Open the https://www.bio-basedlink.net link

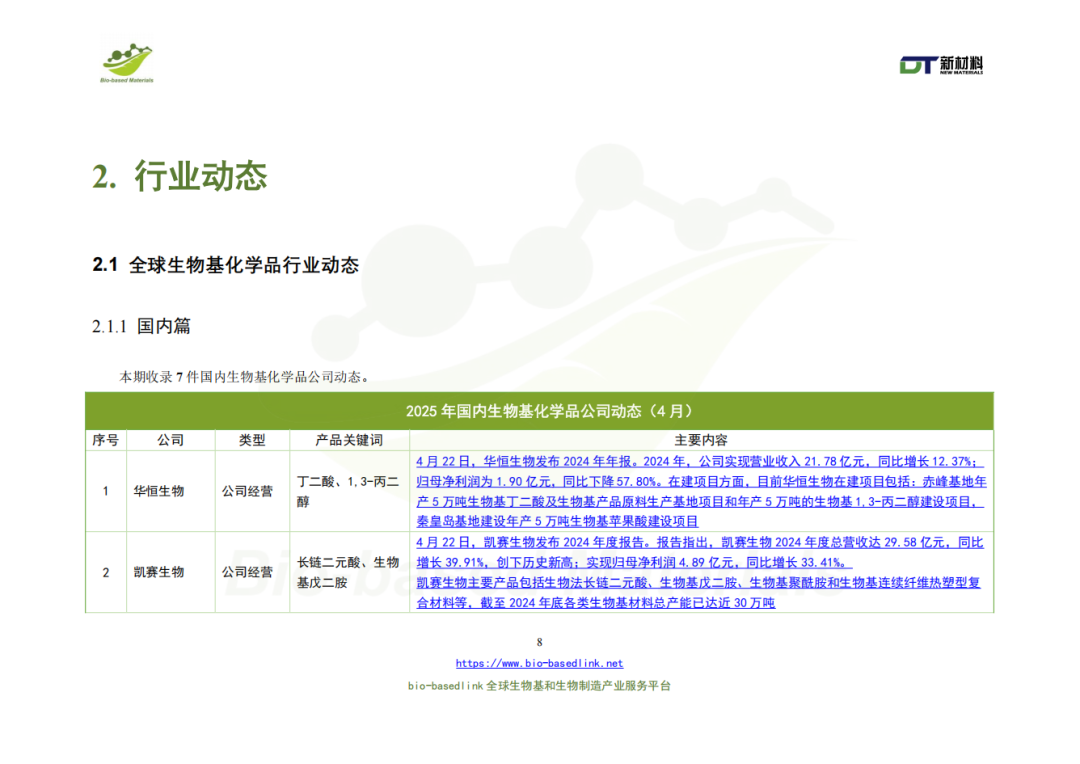click(x=539, y=663)
